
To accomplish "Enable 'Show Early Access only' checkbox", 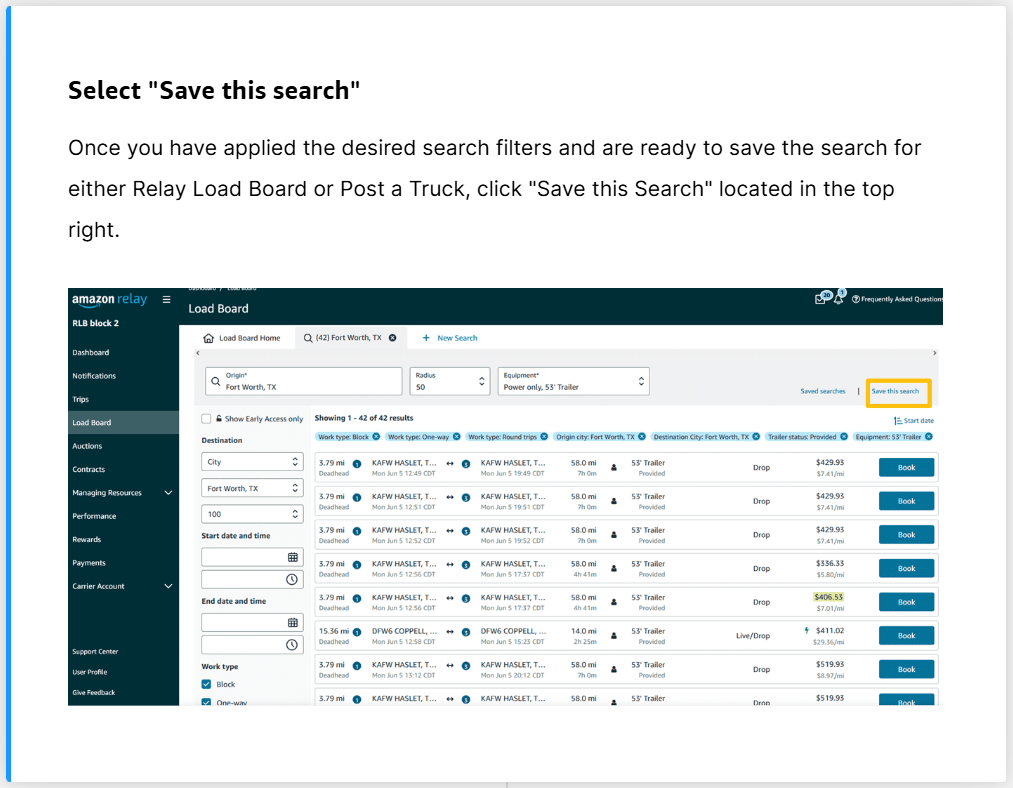I will (206, 419).
